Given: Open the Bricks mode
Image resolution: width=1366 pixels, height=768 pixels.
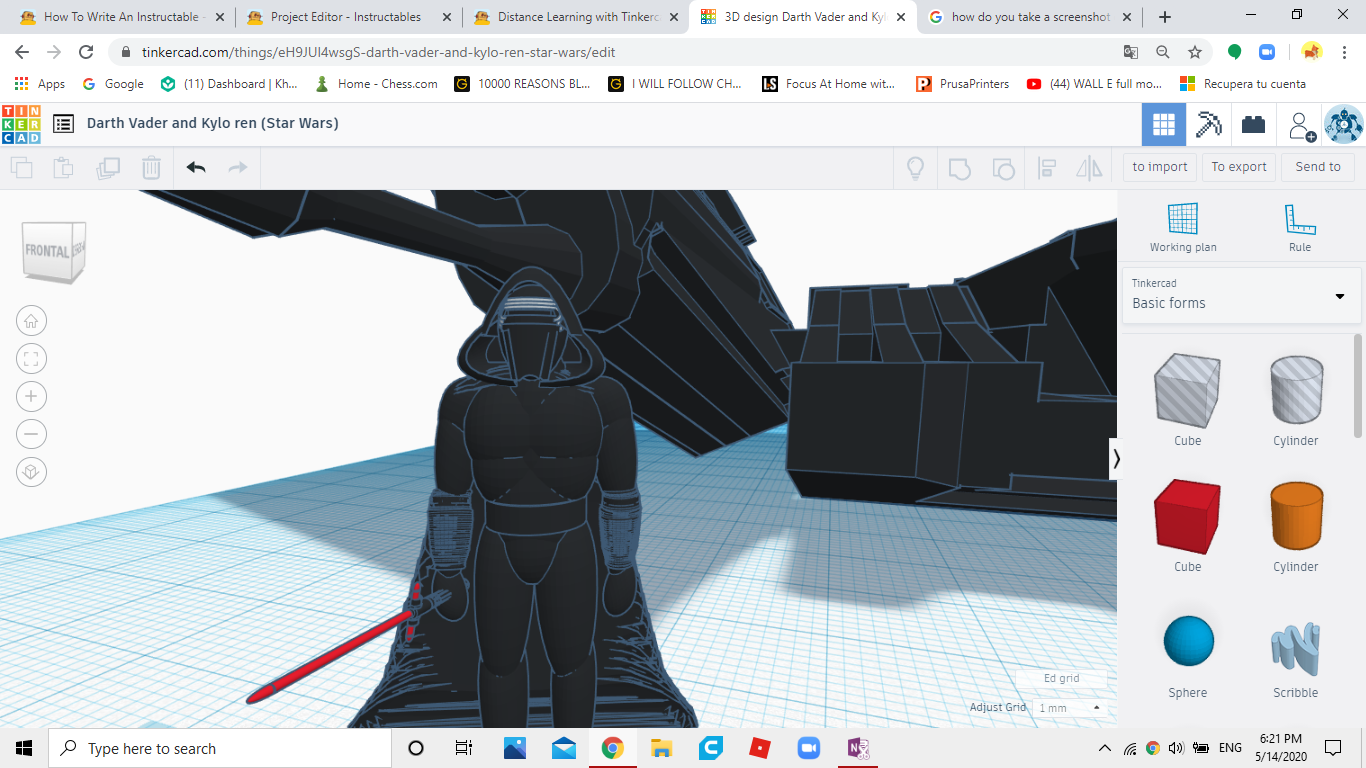Looking at the screenshot, I should [x=1253, y=125].
